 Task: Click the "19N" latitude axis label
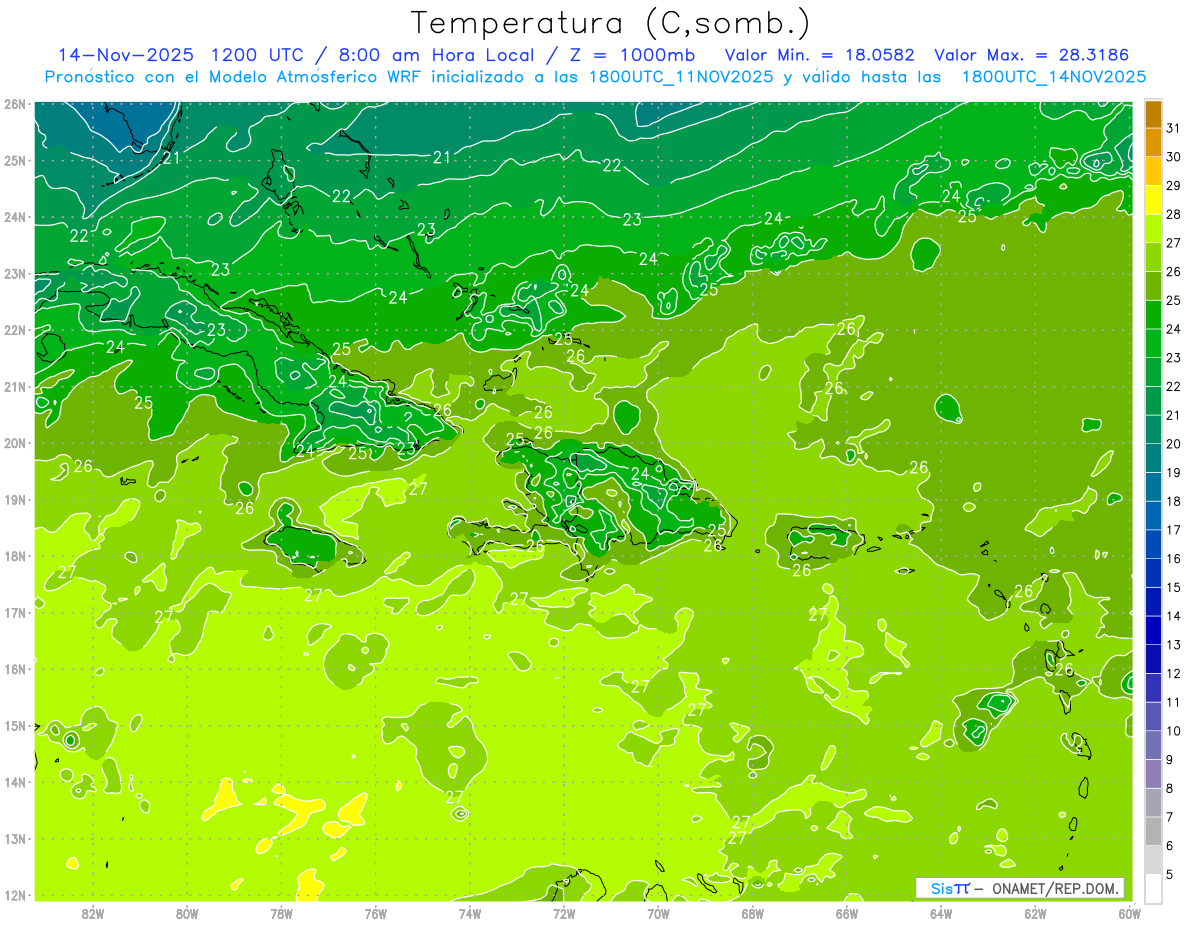point(15,500)
